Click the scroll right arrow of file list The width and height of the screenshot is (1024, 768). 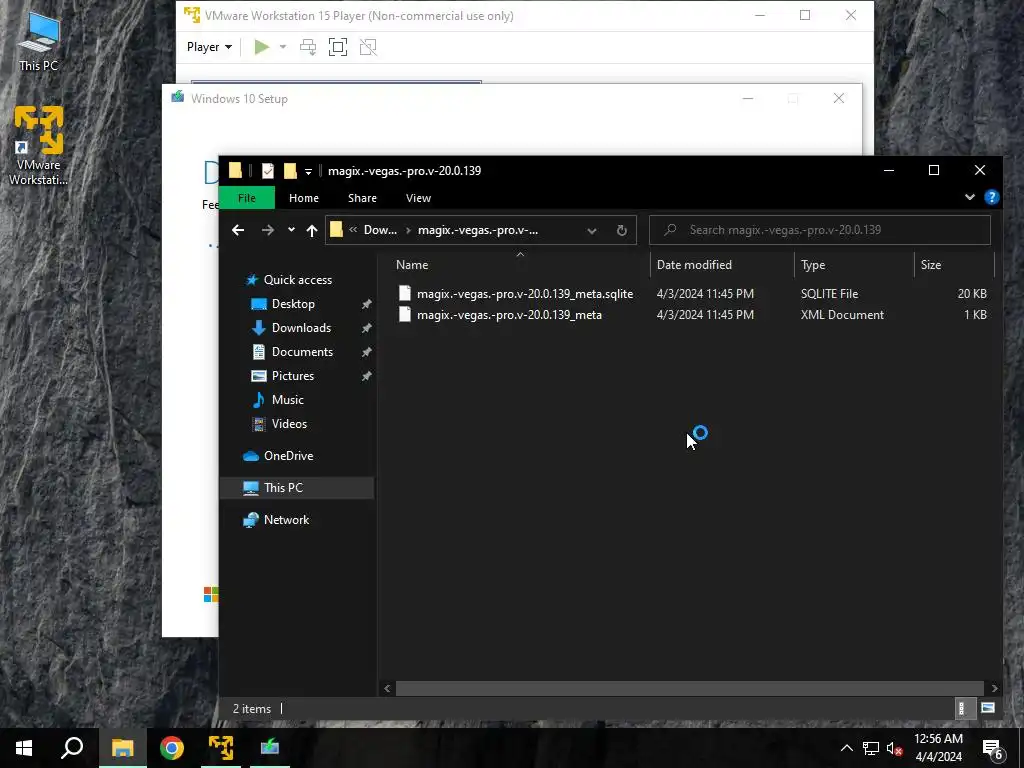coord(994,688)
